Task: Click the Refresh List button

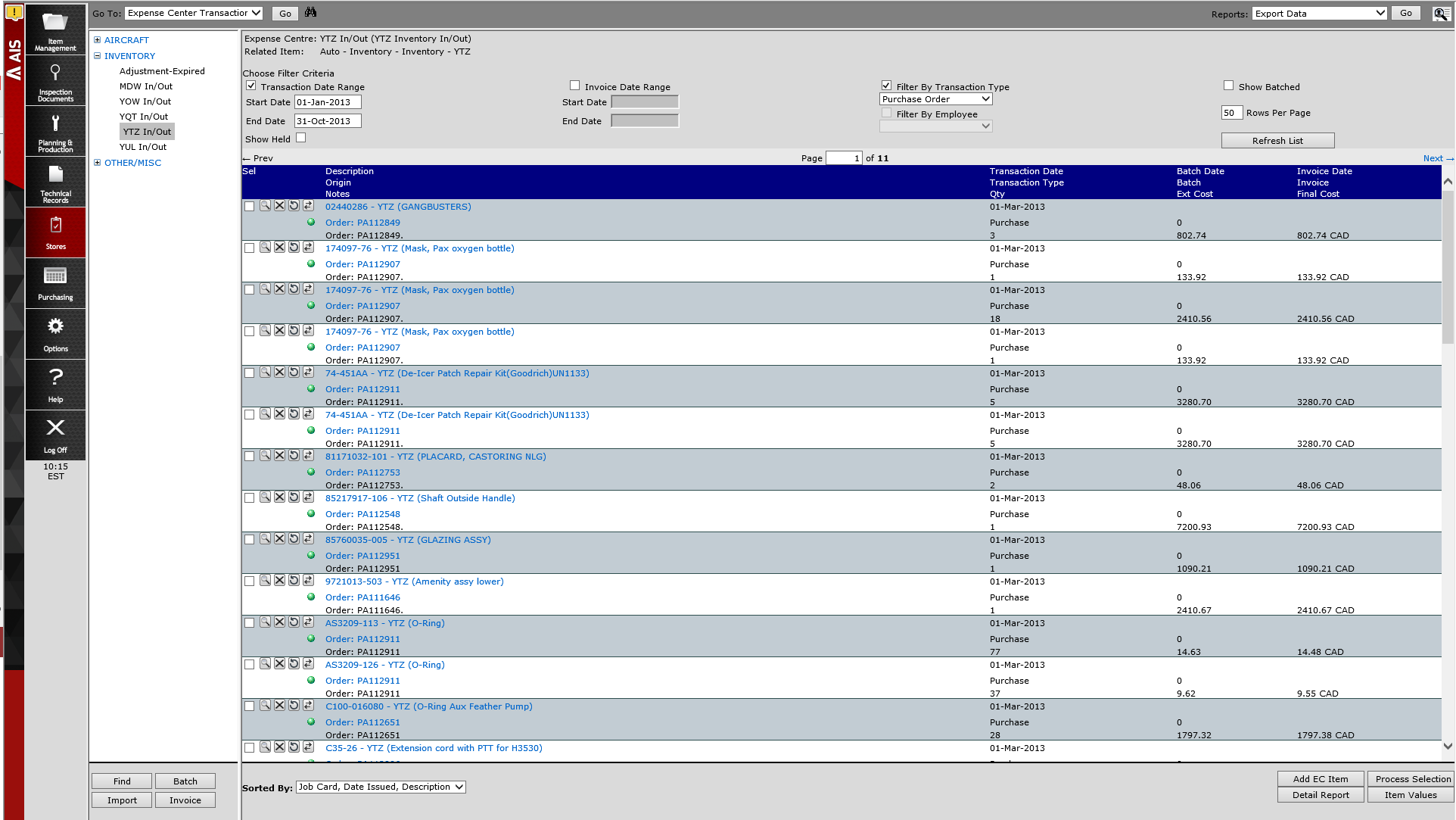Action: 1277,141
